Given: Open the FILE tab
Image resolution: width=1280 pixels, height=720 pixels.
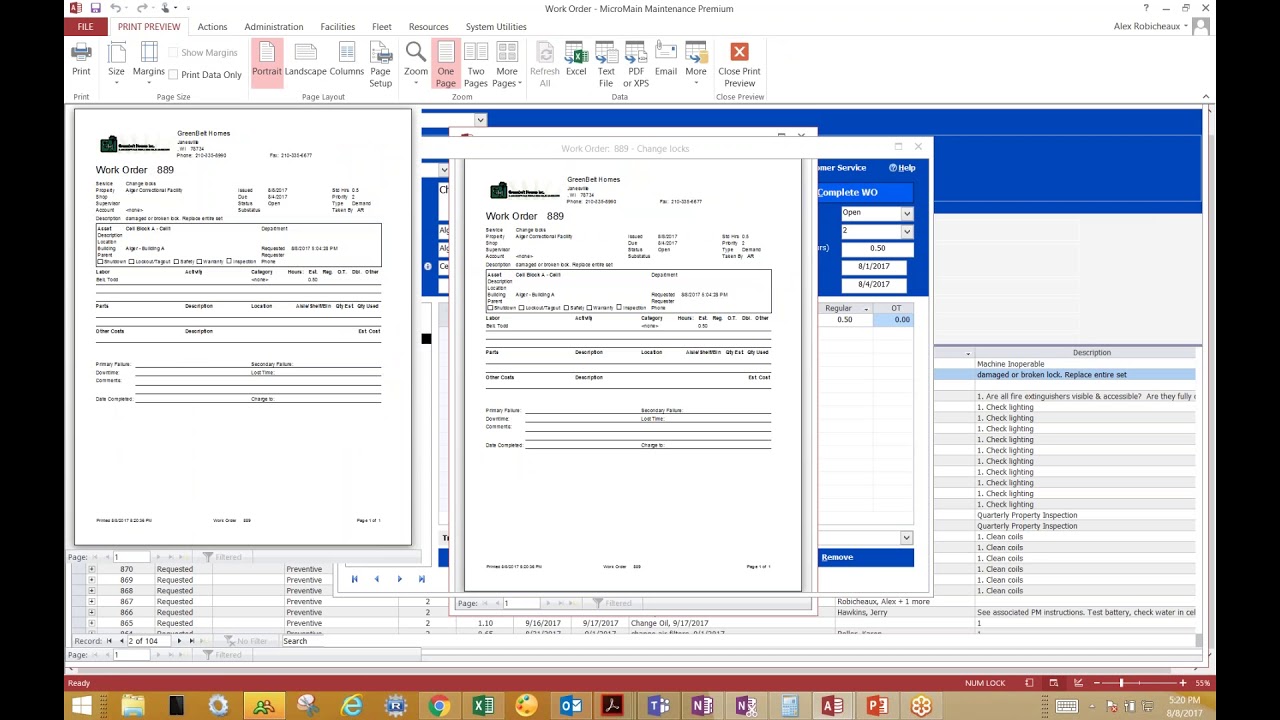Looking at the screenshot, I should [86, 27].
